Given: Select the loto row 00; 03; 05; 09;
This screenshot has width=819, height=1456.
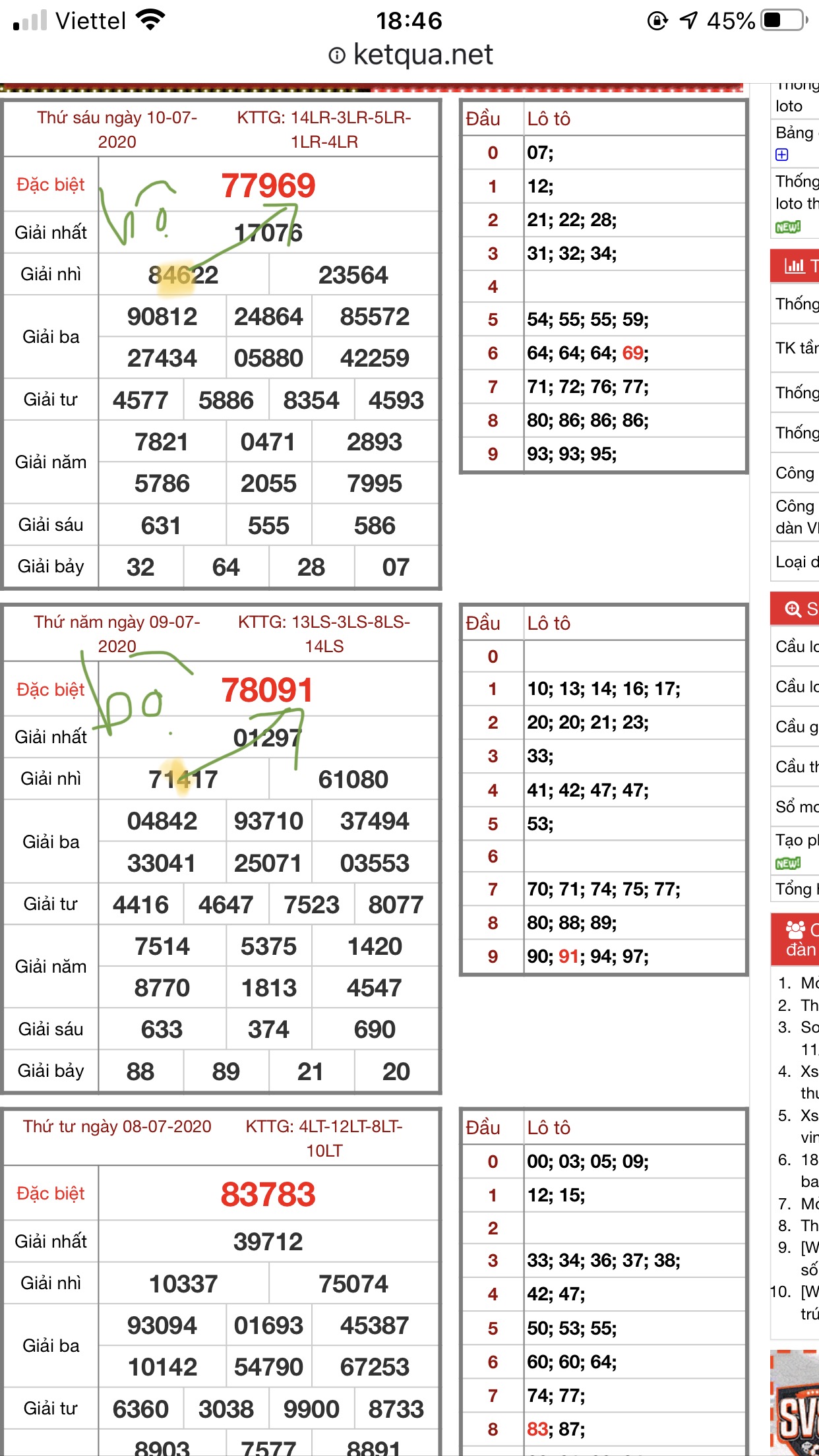Looking at the screenshot, I should (x=588, y=1161).
